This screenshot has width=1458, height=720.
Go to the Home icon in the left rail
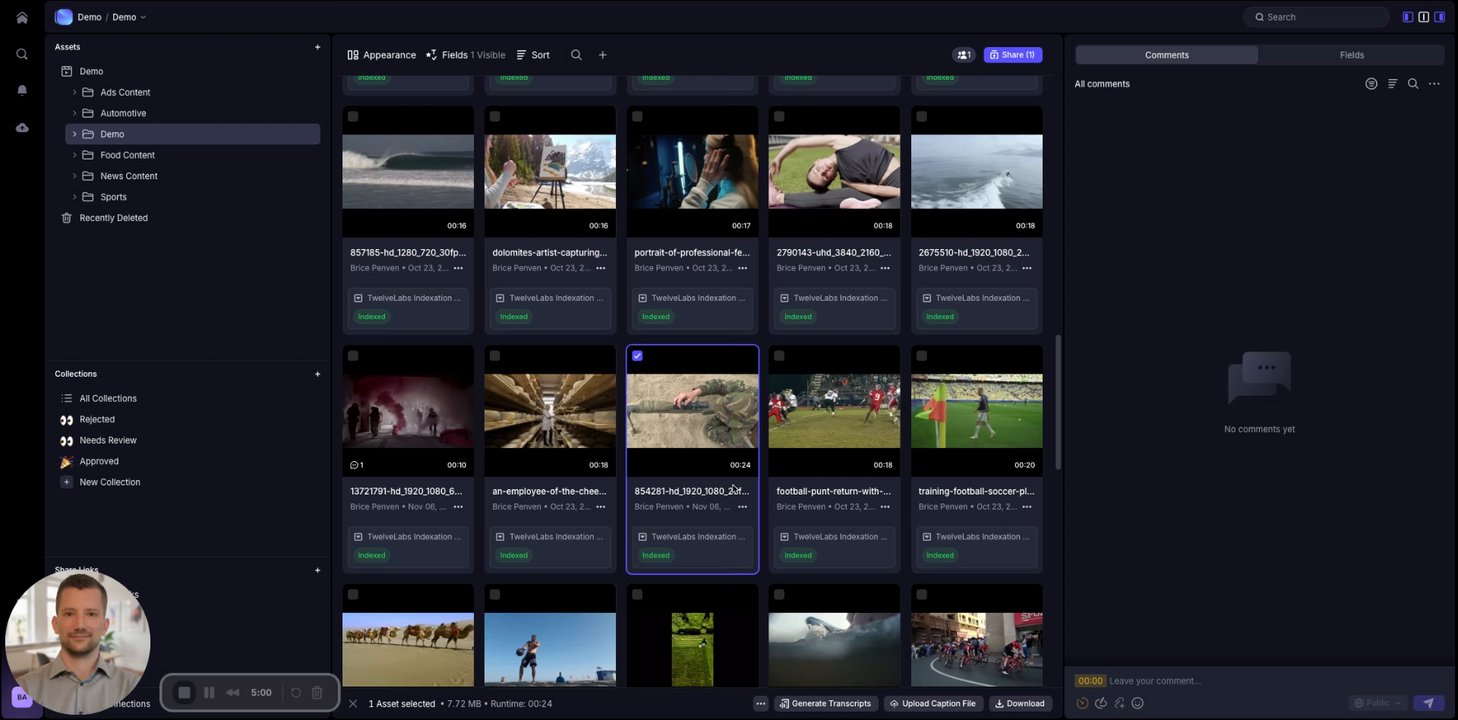pos(22,17)
